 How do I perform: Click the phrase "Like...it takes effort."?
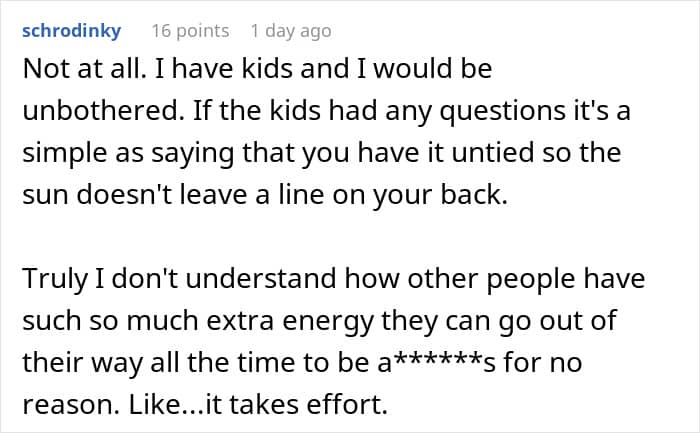pos(258,404)
